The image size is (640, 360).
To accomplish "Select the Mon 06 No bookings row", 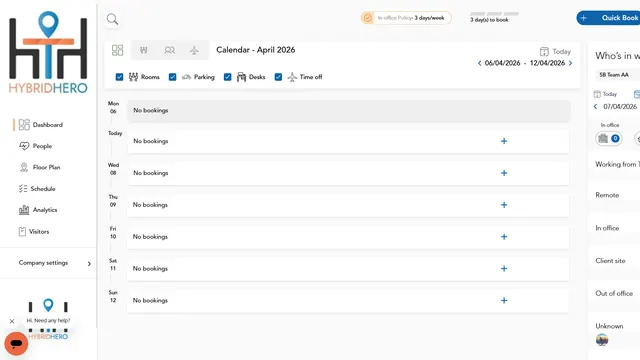I will tap(349, 111).
